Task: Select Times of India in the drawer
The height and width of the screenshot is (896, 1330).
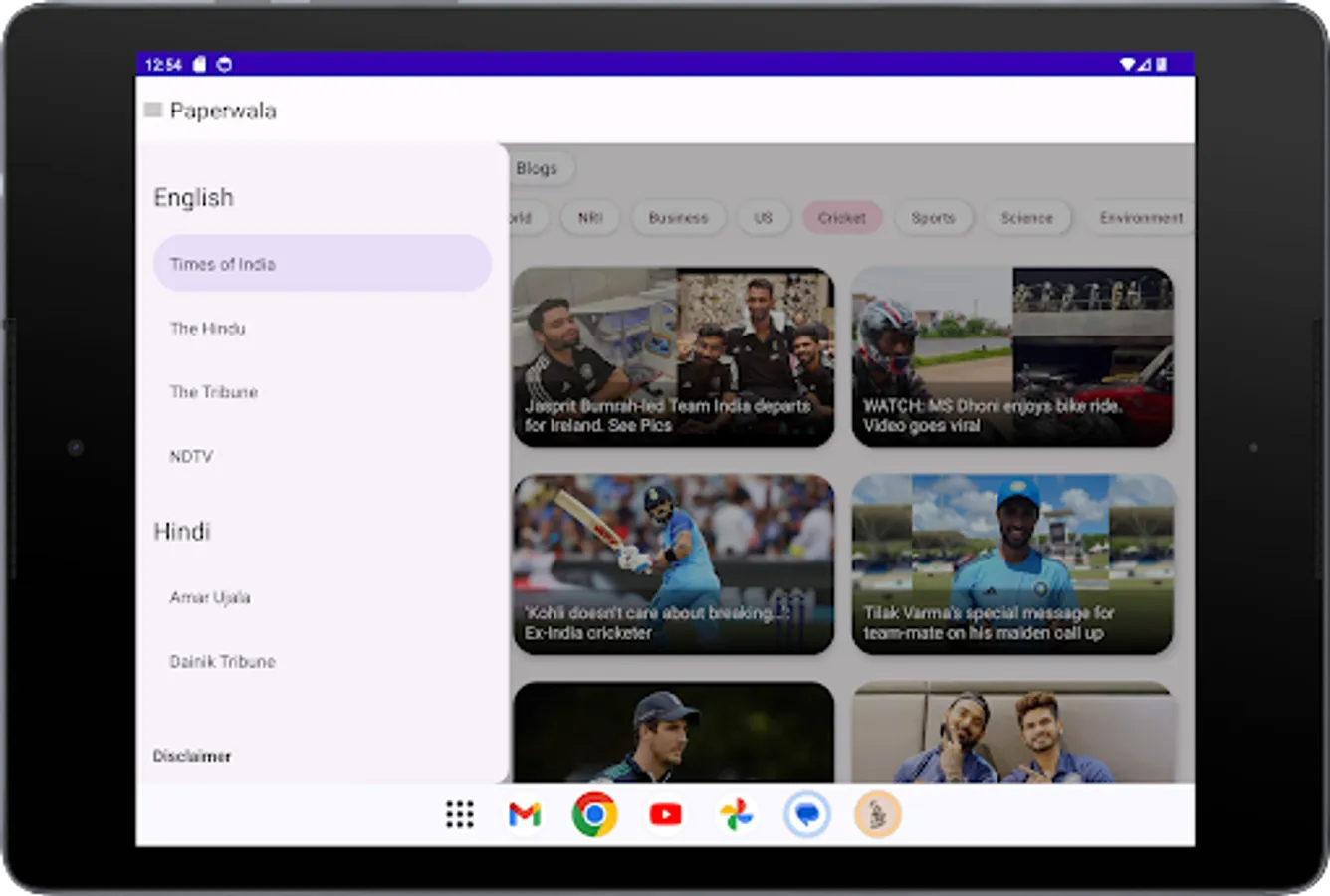Action: click(323, 264)
